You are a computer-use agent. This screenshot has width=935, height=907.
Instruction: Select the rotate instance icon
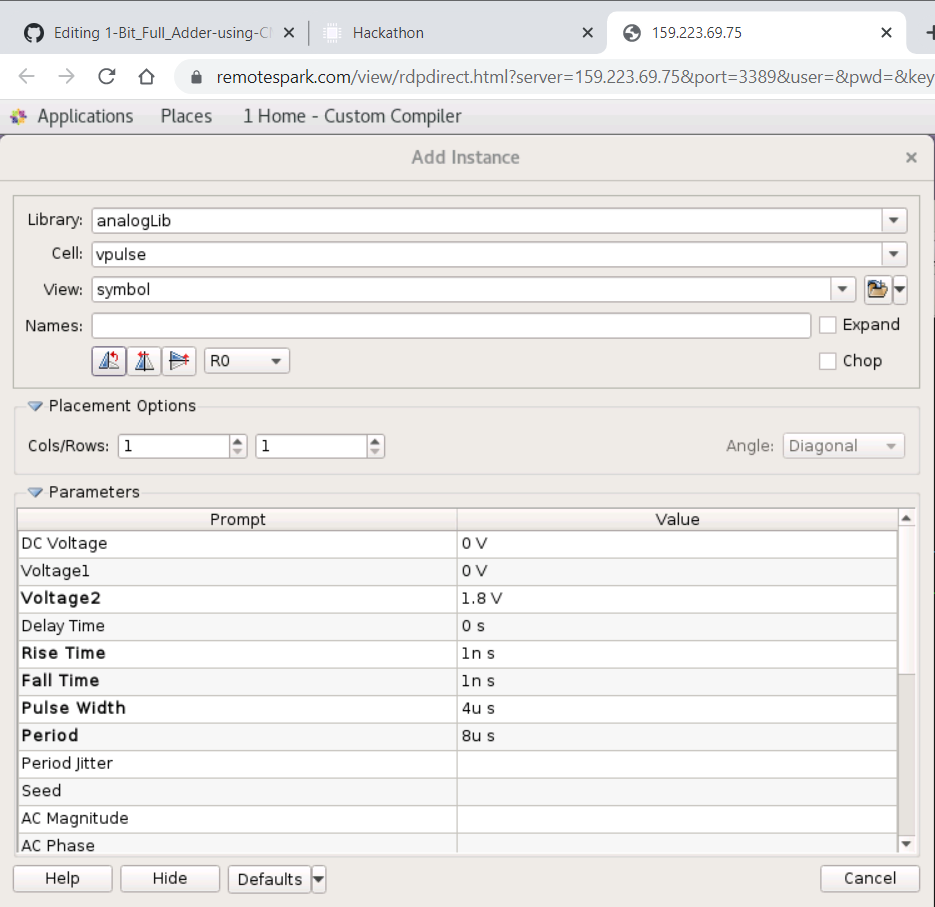(109, 360)
